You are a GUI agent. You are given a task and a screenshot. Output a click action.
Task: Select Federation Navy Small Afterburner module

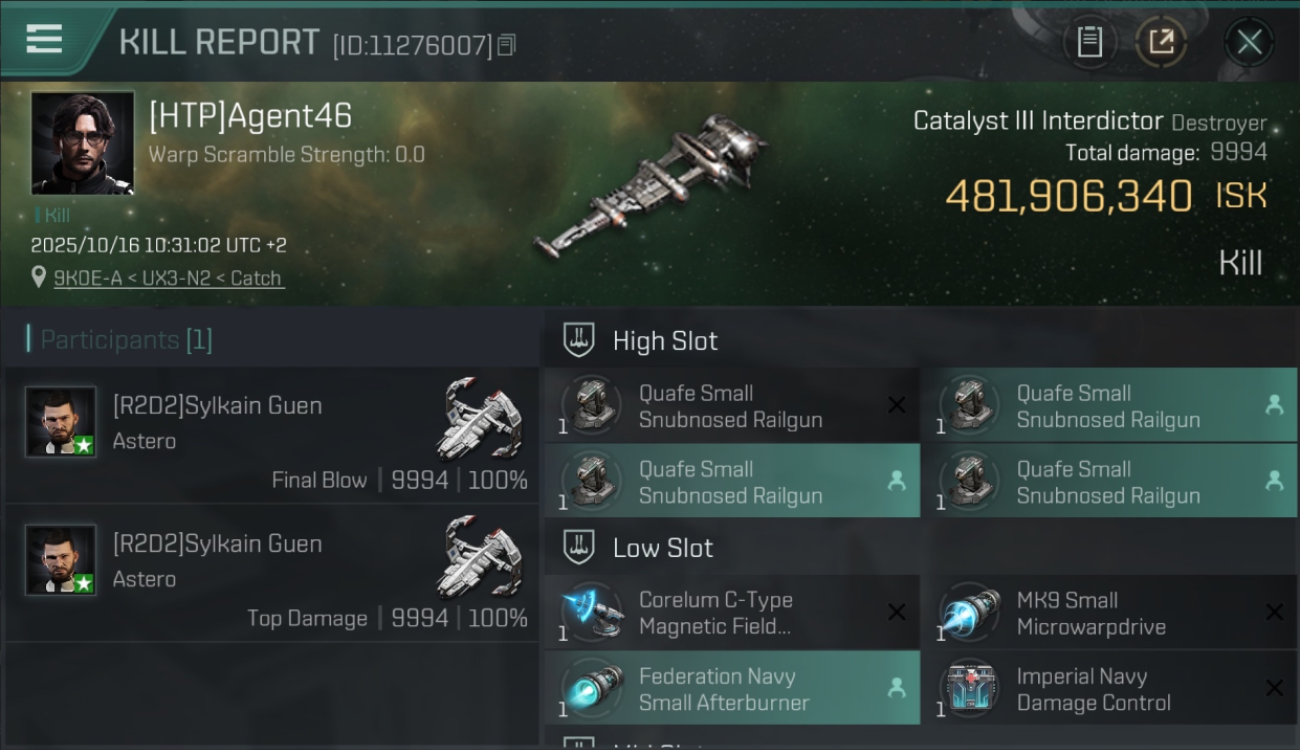[732, 688]
